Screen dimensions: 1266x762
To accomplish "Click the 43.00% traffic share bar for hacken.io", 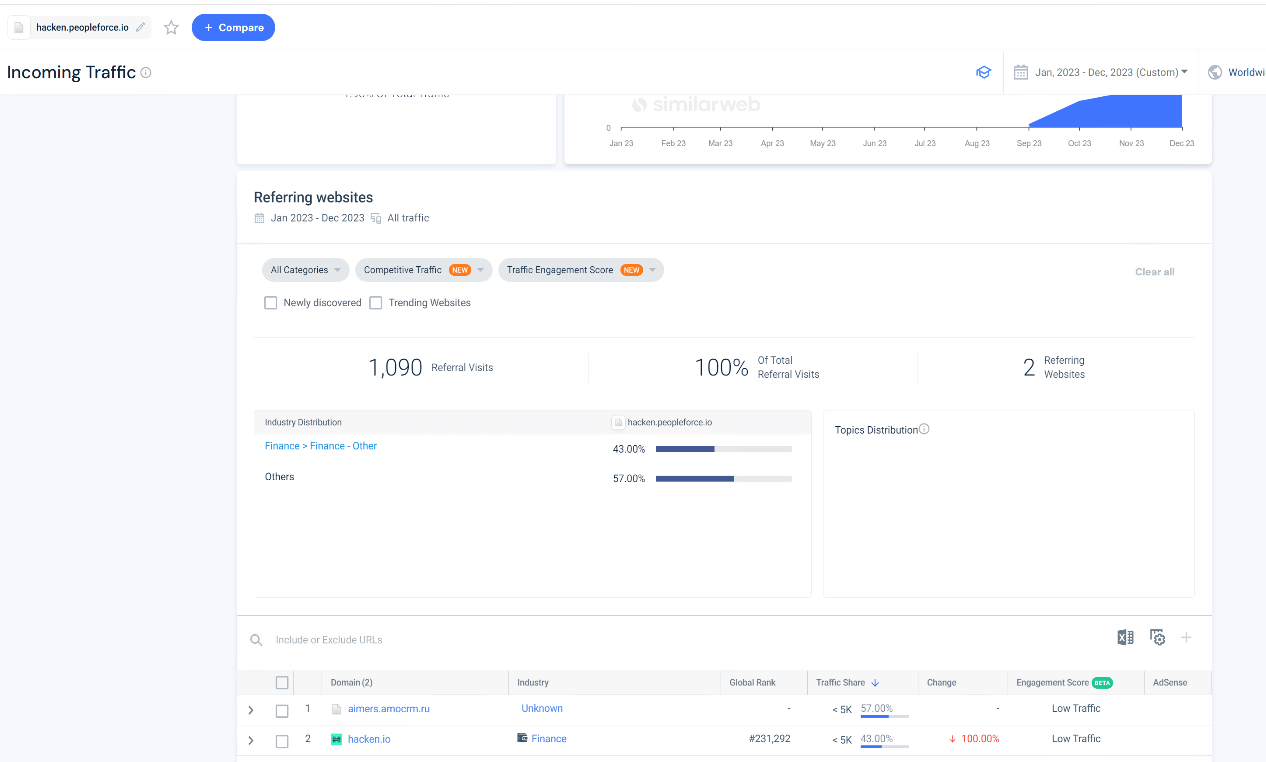I will coord(884,746).
